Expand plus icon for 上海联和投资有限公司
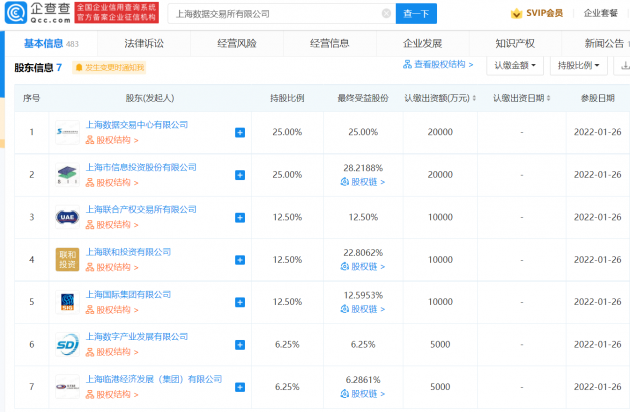Image resolution: width=630 pixels, height=412 pixels. point(240,260)
